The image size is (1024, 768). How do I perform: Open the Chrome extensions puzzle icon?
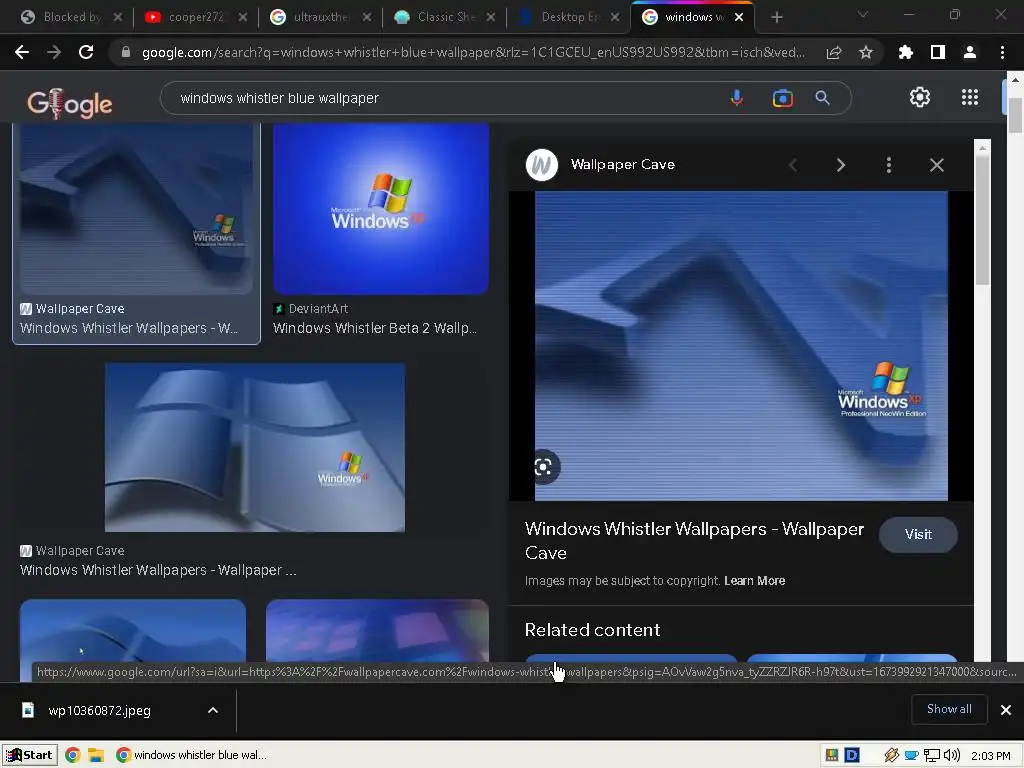pos(905,52)
